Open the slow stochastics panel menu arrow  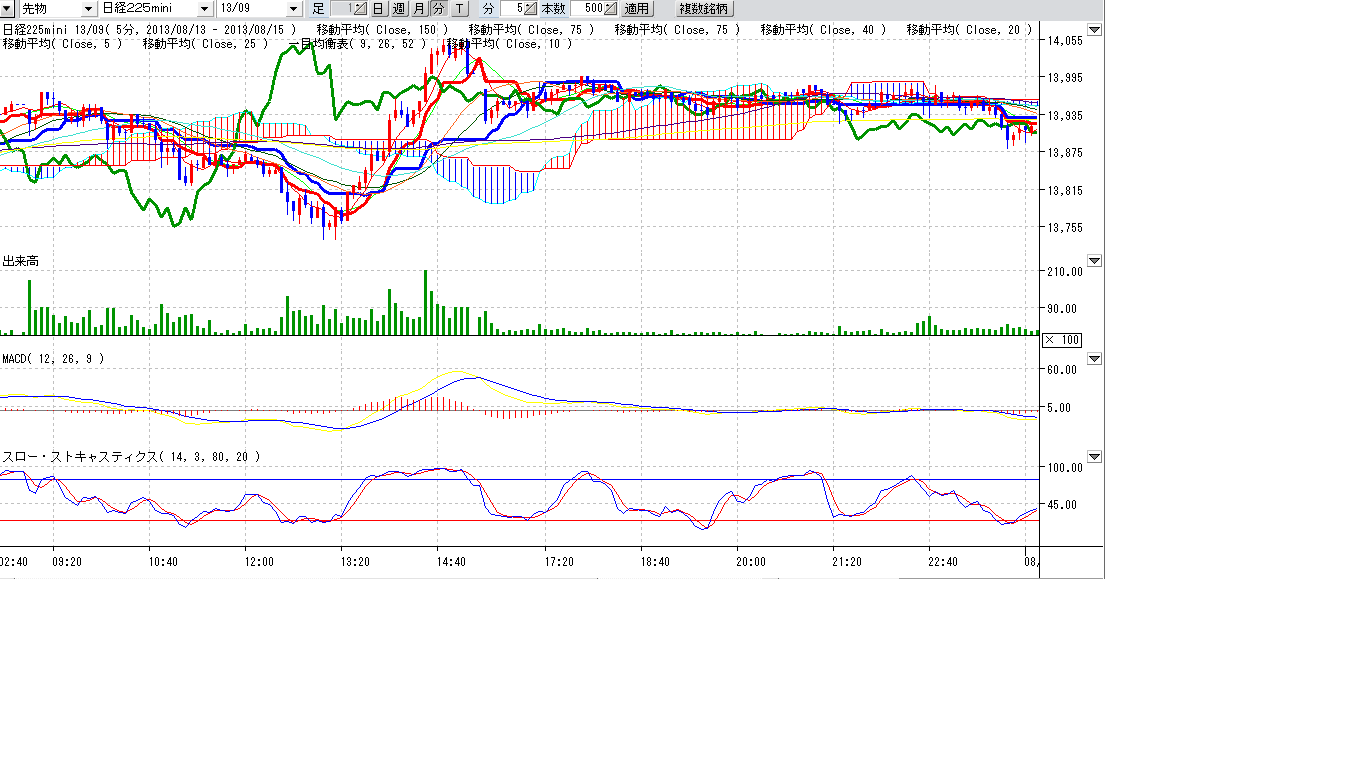1094,456
